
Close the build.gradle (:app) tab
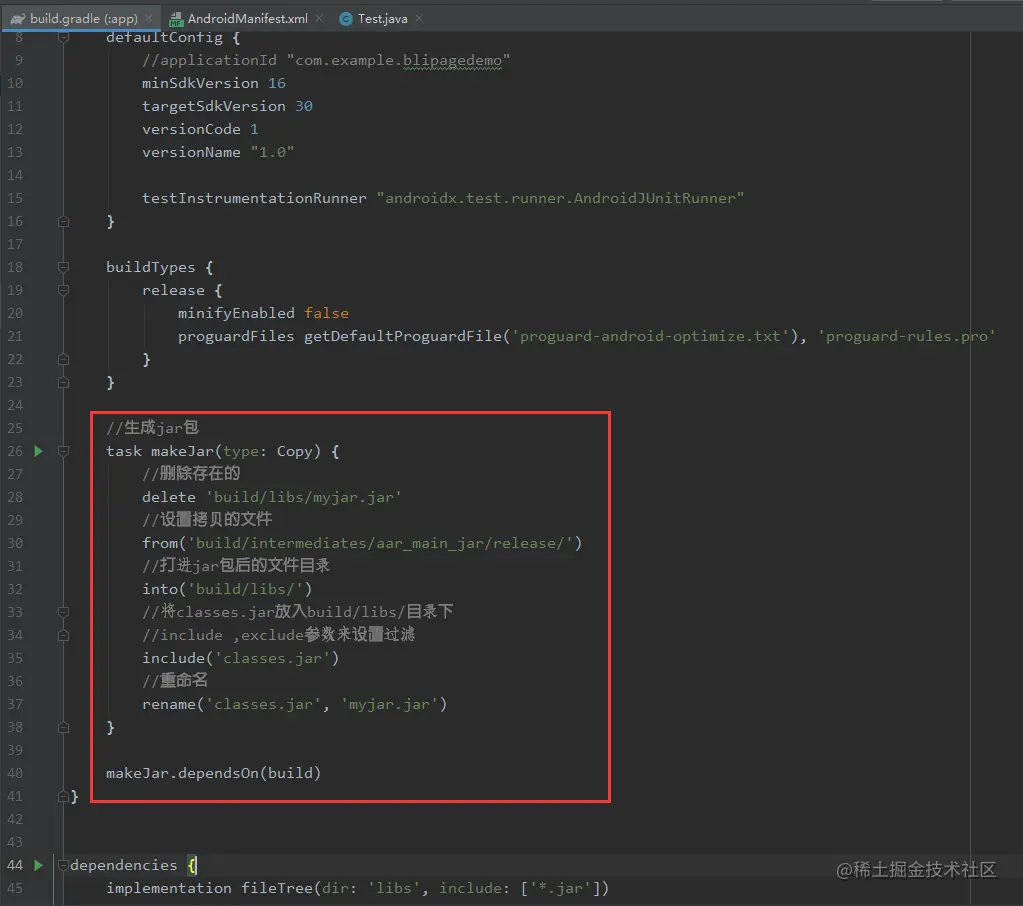pos(149,18)
